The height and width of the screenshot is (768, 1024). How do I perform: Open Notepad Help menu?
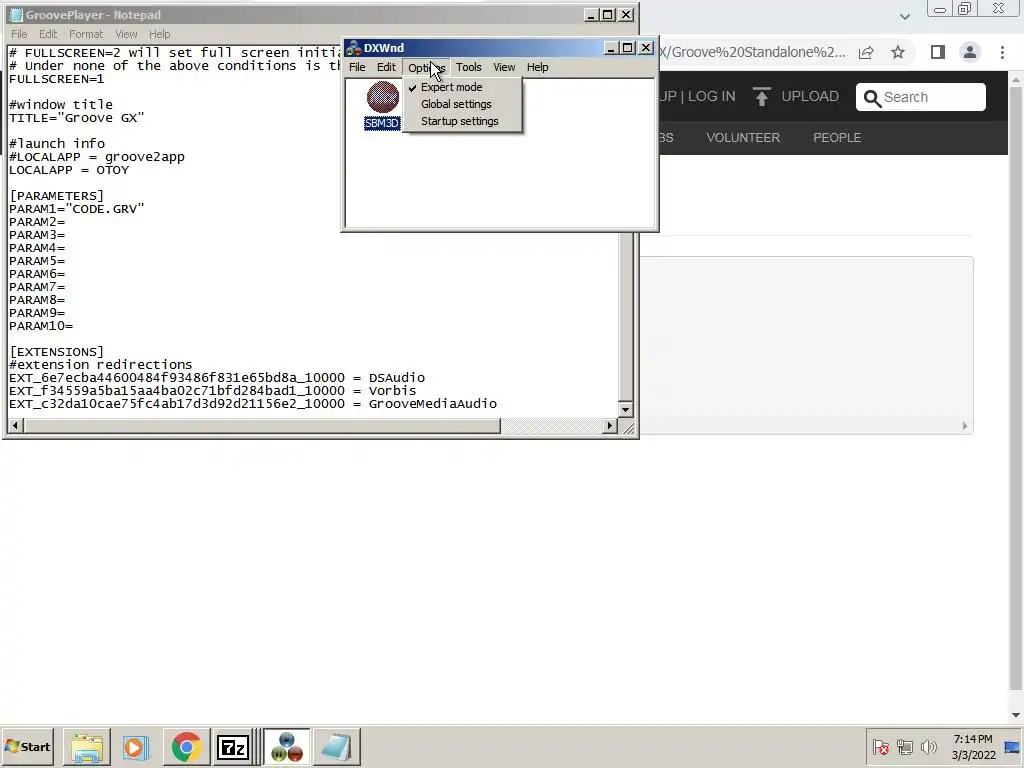click(x=159, y=34)
